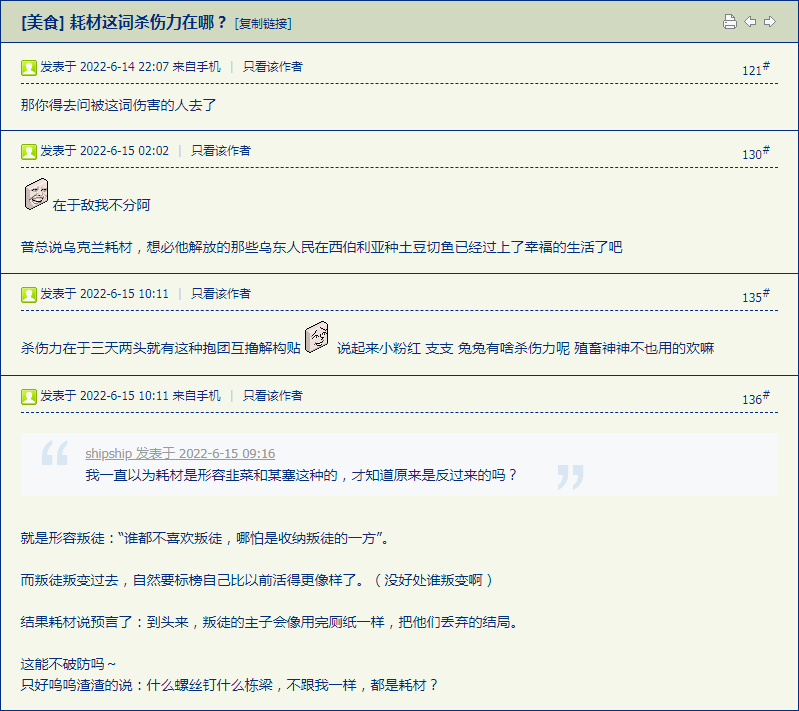Click floor number 130#
Viewport: 799px width, 711px height.
756,153
